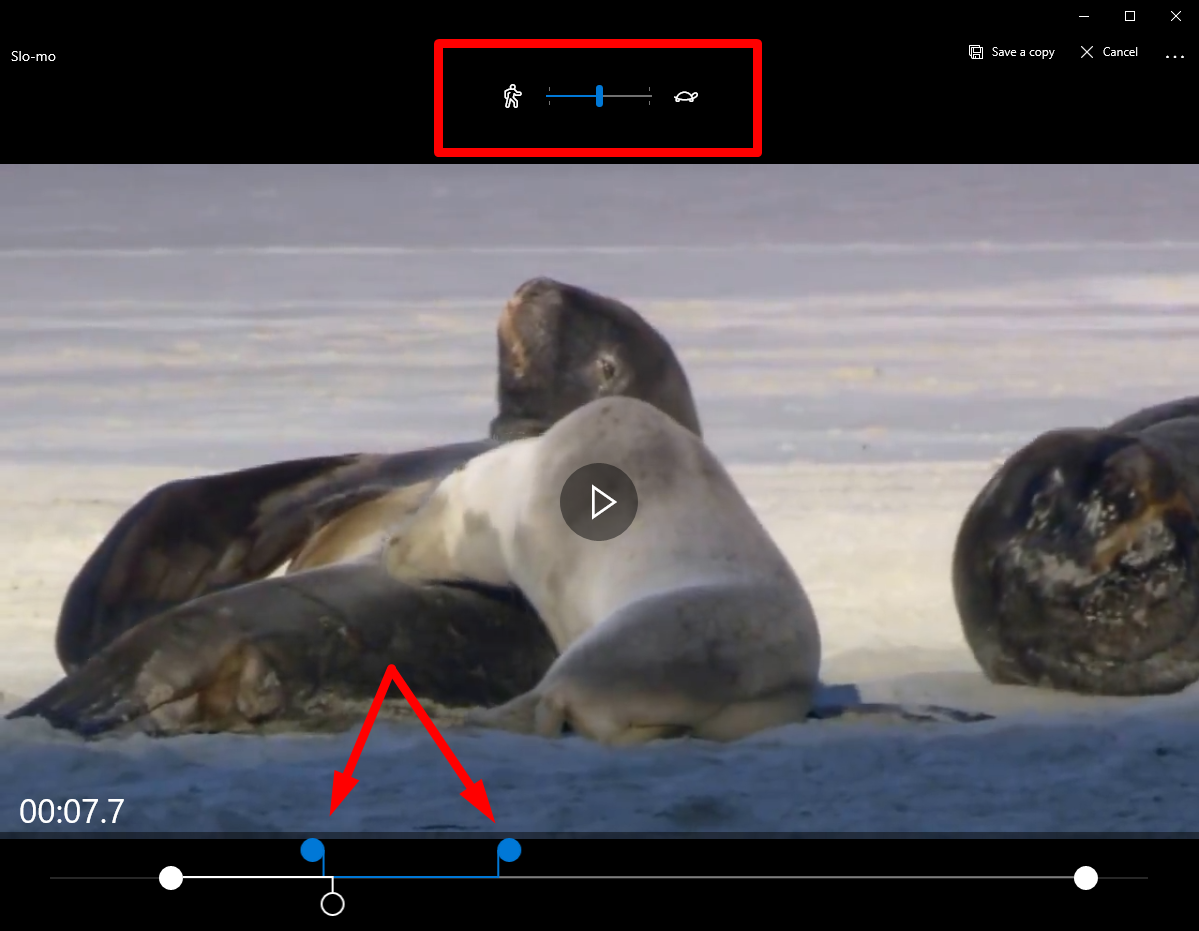Click the floppy disk Save a copy icon

[x=976, y=52]
